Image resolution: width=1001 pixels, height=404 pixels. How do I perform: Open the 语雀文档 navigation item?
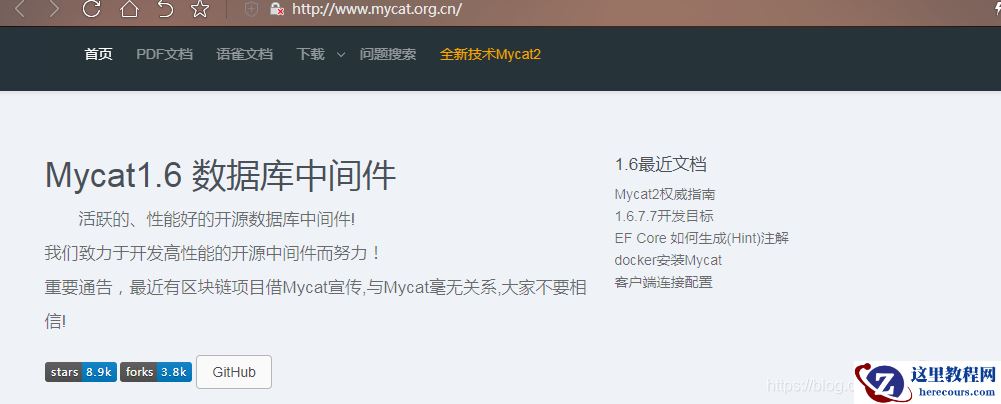pyautogui.click(x=245, y=54)
